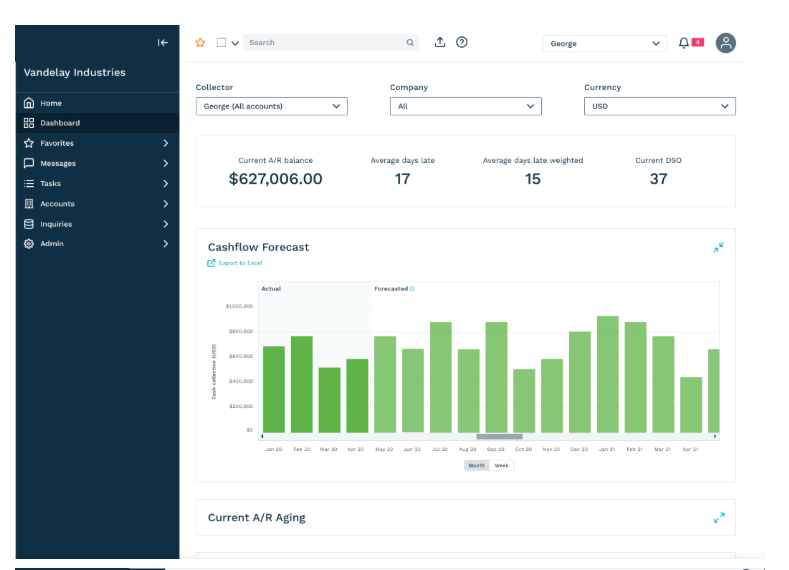
Task: Open the Company dropdown
Action: 465,106
